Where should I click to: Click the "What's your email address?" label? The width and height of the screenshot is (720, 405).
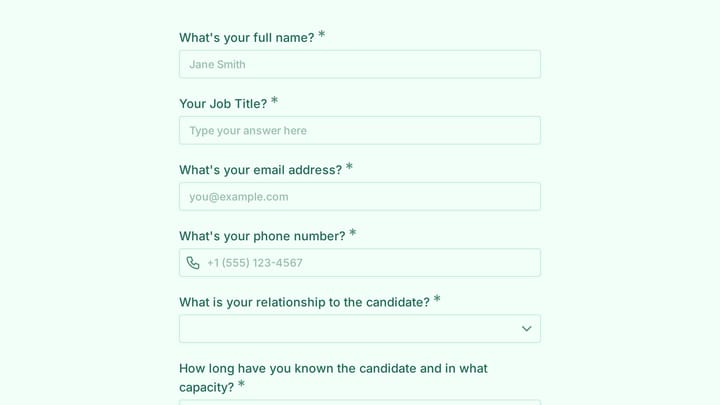coord(260,170)
